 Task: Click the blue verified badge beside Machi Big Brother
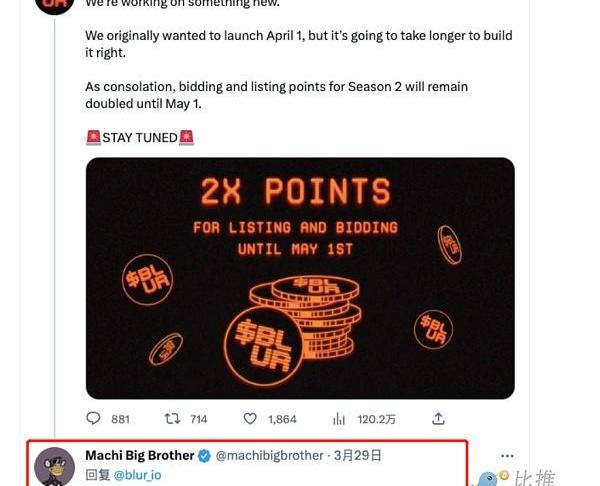click(205, 455)
